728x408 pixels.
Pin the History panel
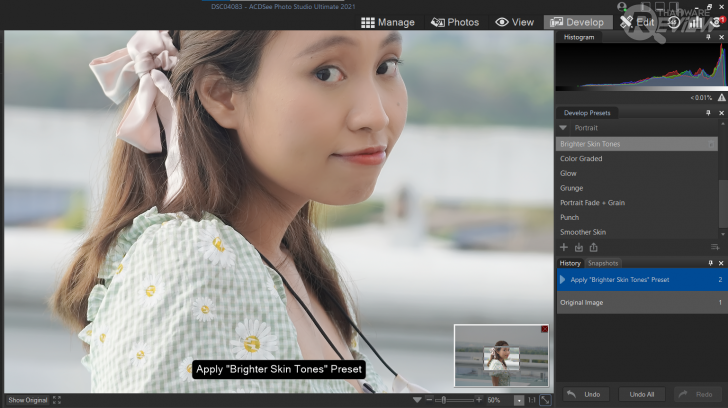click(710, 263)
